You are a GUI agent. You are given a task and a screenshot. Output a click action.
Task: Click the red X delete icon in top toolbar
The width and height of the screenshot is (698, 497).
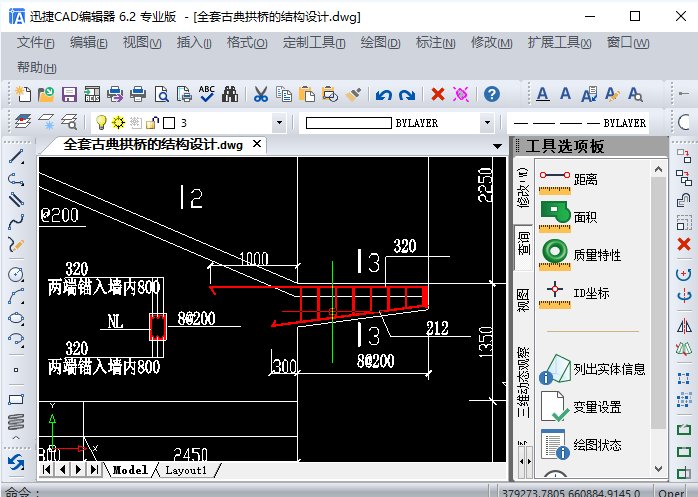tap(438, 94)
